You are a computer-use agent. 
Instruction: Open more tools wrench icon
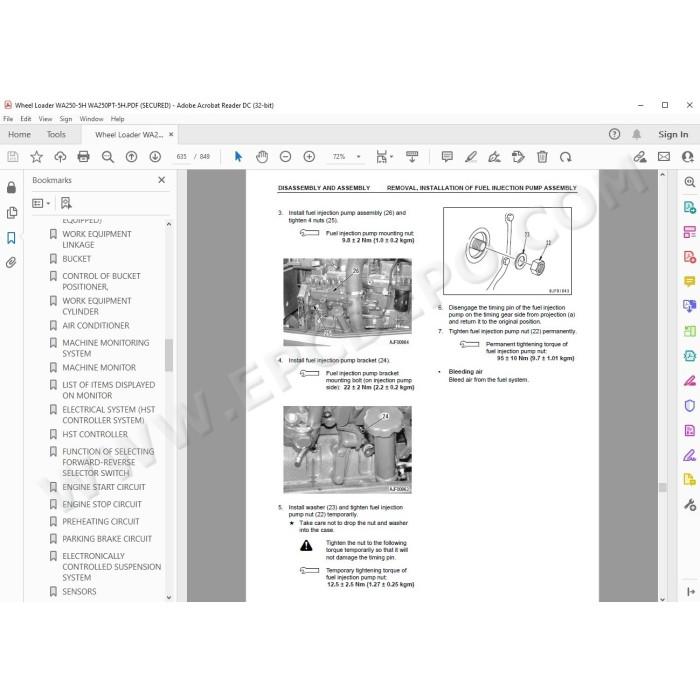[x=690, y=504]
